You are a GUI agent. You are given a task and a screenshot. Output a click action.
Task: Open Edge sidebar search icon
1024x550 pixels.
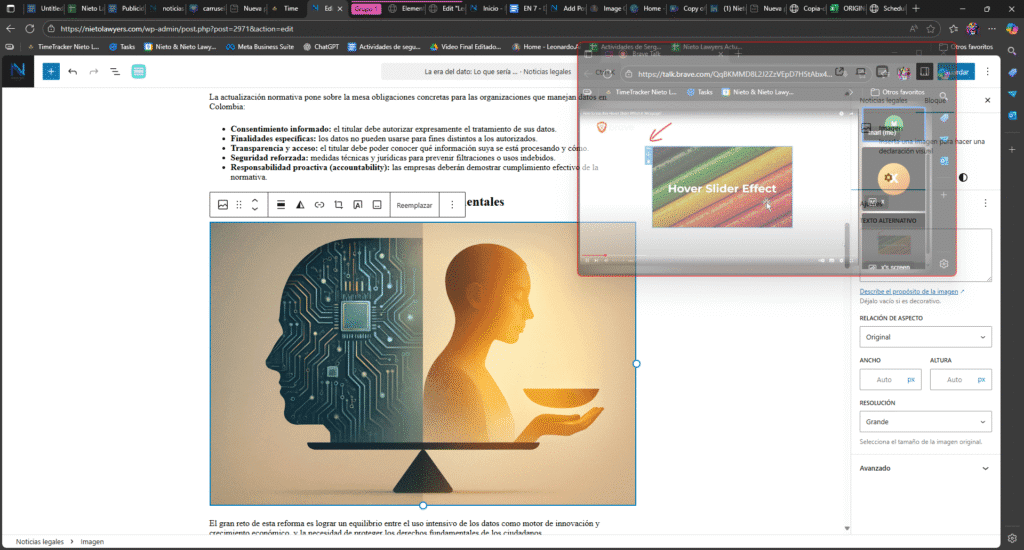pos(1012,50)
